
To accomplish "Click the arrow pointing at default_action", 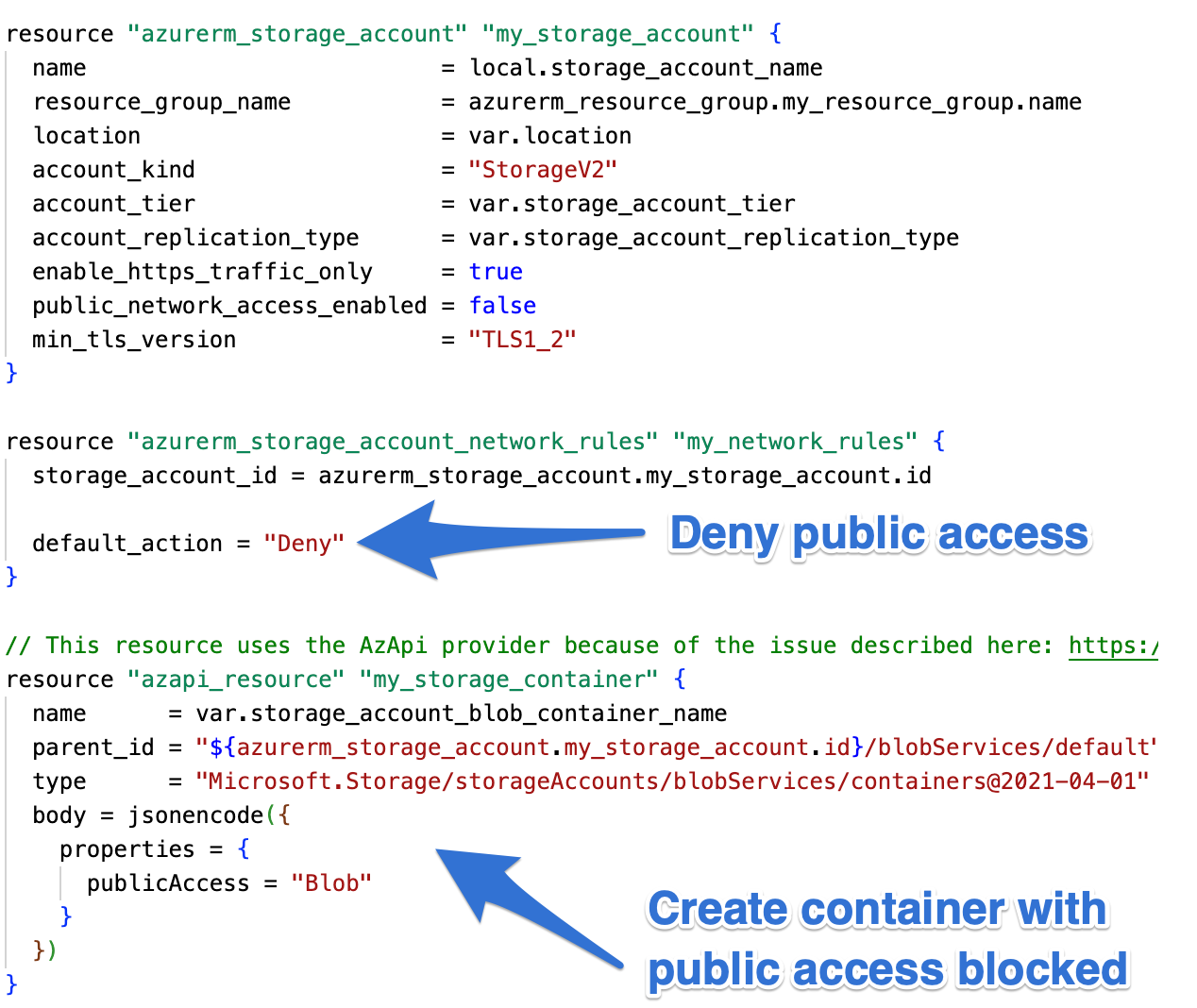I will point(500,540).
